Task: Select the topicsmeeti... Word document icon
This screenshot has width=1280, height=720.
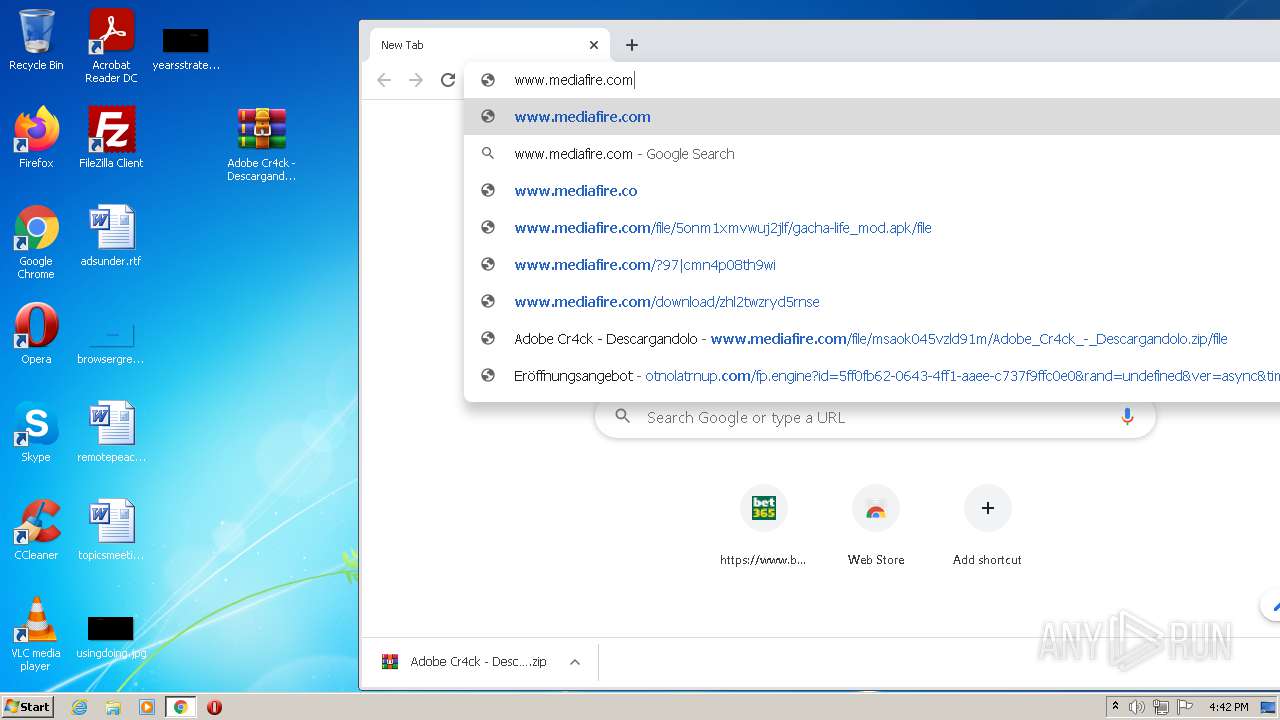Action: coord(111,530)
